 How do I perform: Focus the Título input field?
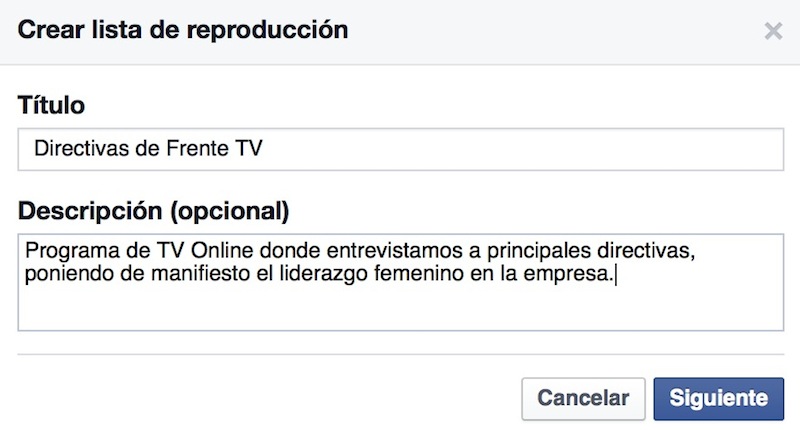[x=400, y=148]
